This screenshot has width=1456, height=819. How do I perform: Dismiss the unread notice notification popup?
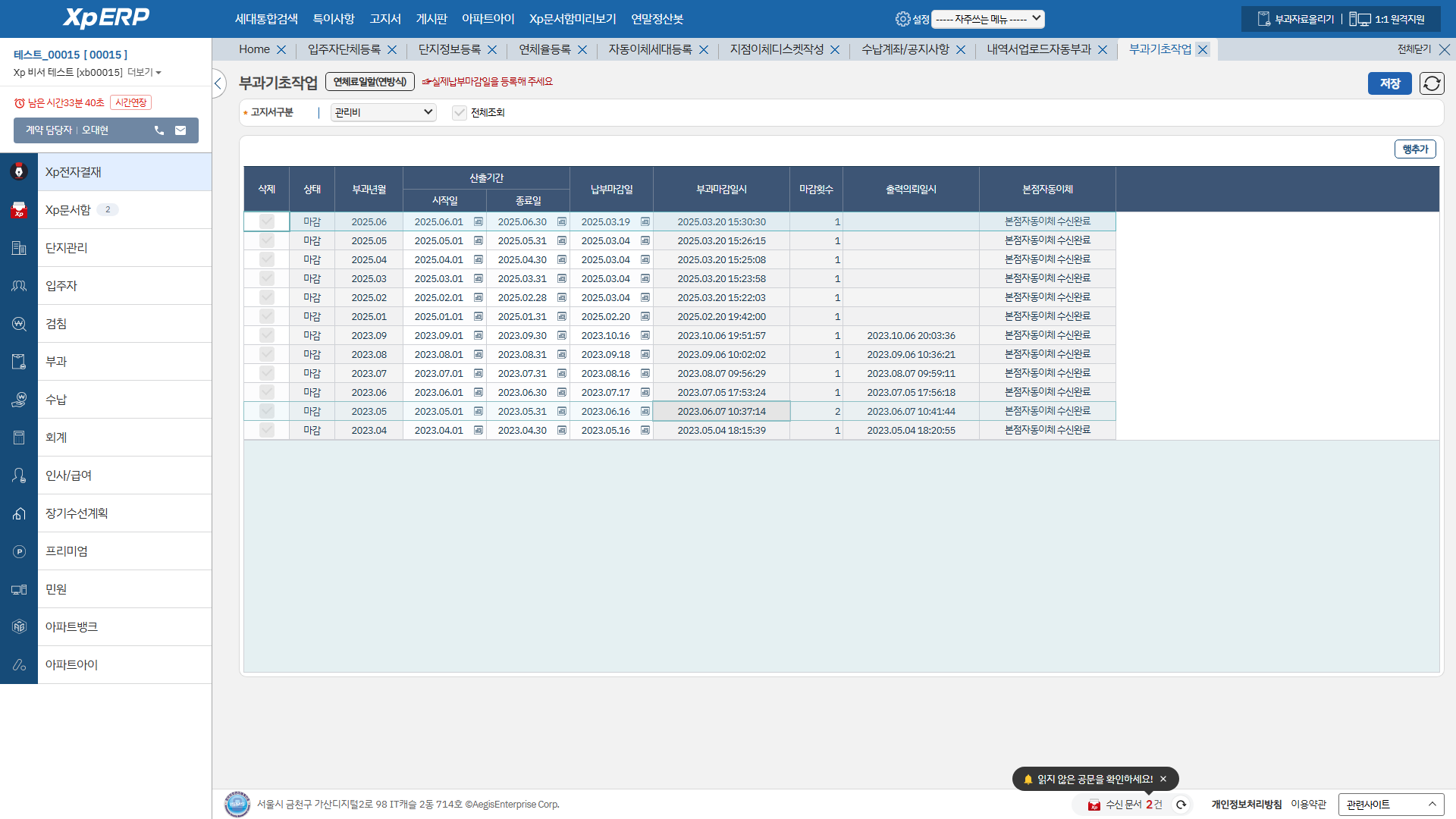1163,779
